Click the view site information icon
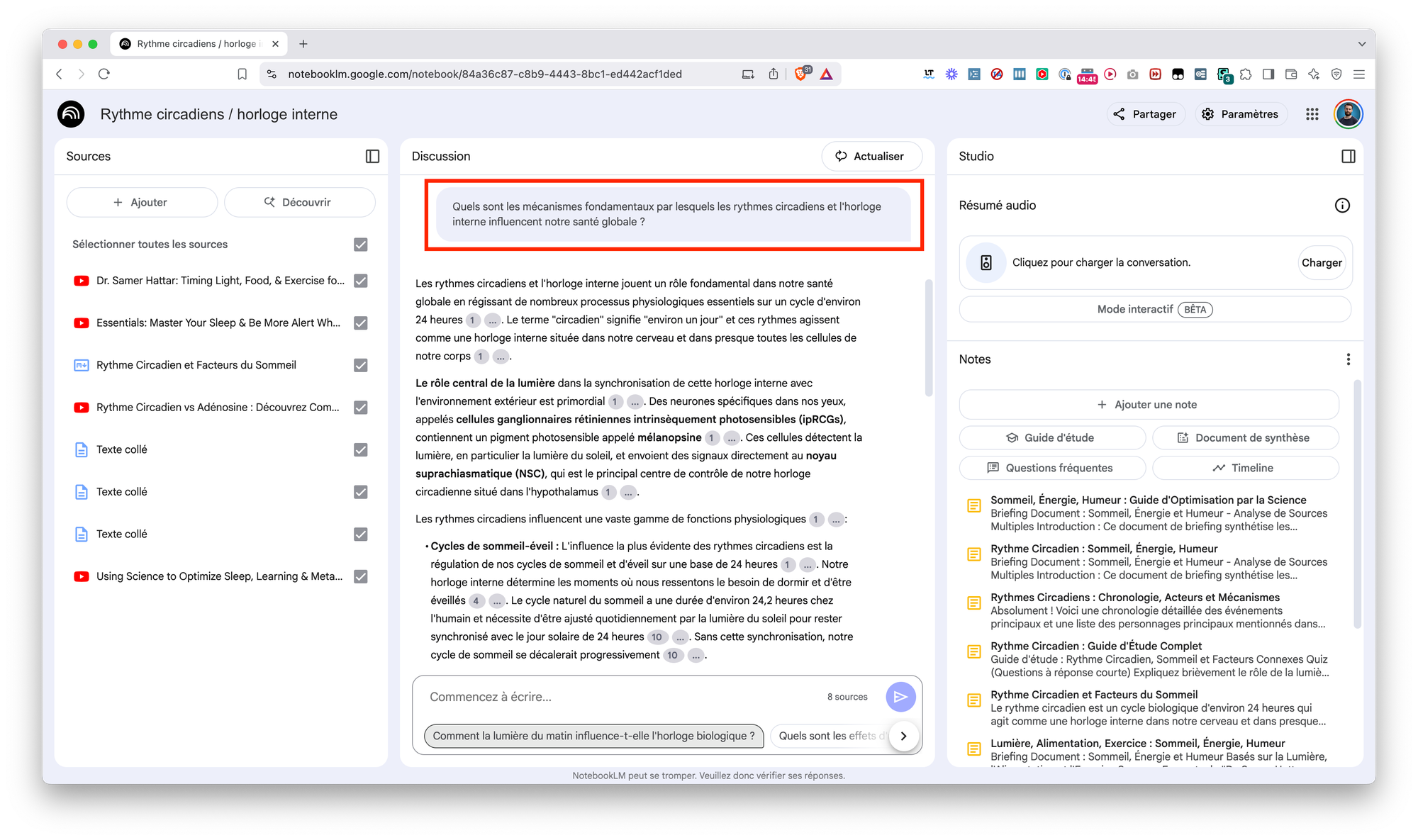Screen dimensions: 1418x840 (x=271, y=74)
